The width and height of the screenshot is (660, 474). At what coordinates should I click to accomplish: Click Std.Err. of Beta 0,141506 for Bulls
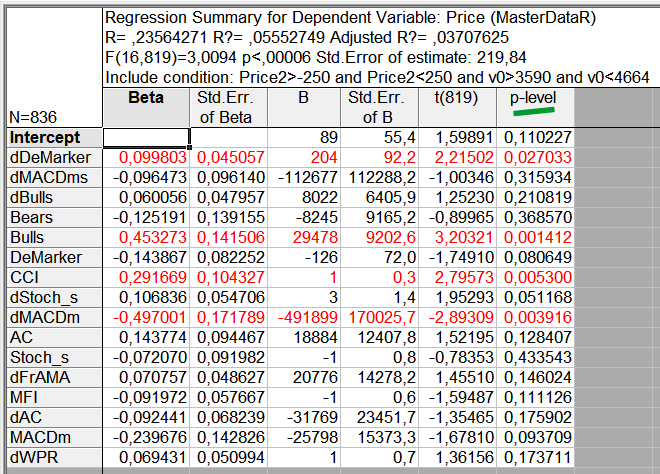pos(229,237)
